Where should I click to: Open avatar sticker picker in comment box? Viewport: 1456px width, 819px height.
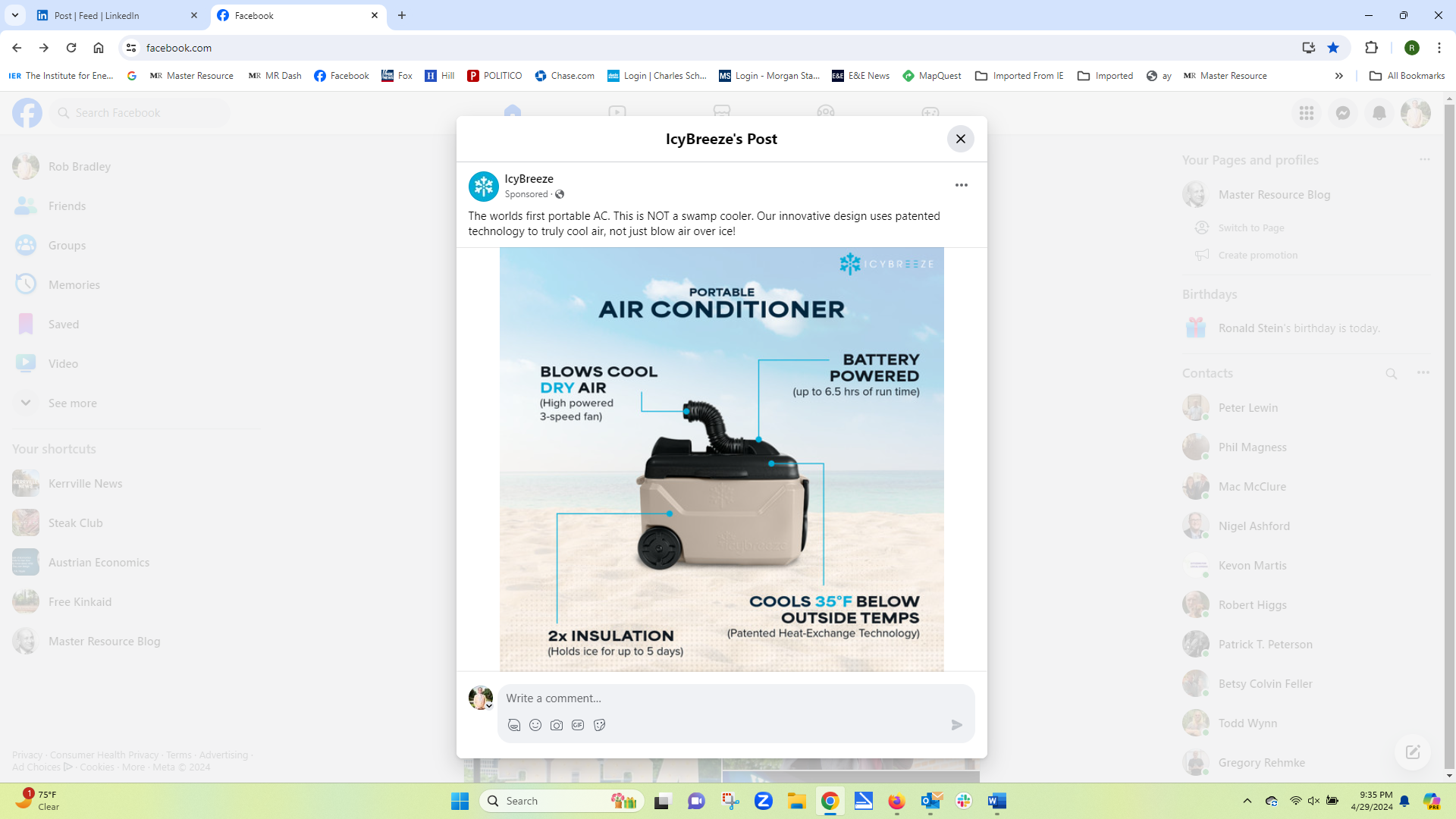pos(514,725)
